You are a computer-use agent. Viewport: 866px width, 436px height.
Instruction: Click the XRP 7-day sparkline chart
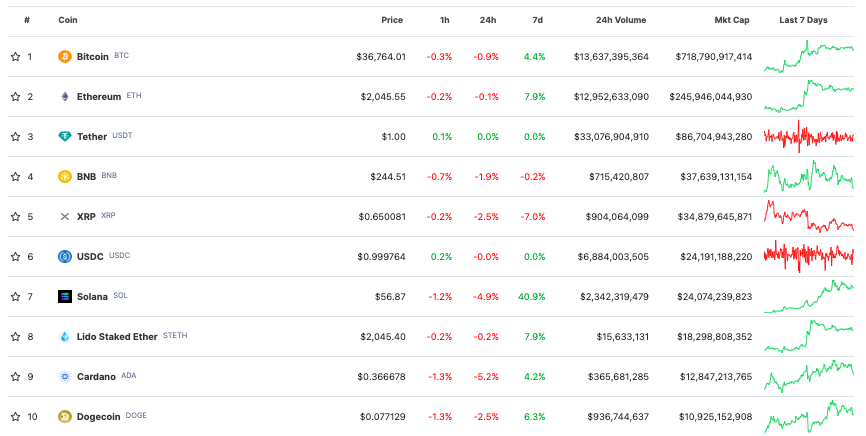click(x=808, y=217)
